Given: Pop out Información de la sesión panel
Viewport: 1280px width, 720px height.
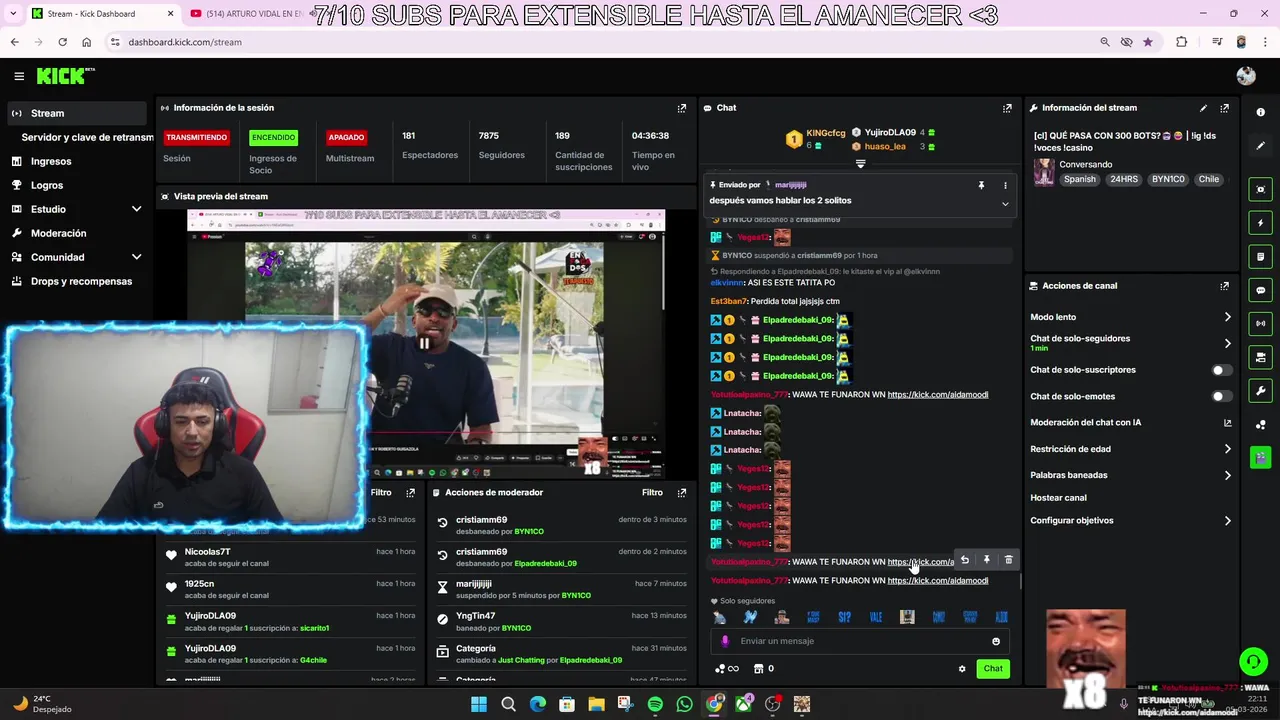Looking at the screenshot, I should pyautogui.click(x=682, y=108).
